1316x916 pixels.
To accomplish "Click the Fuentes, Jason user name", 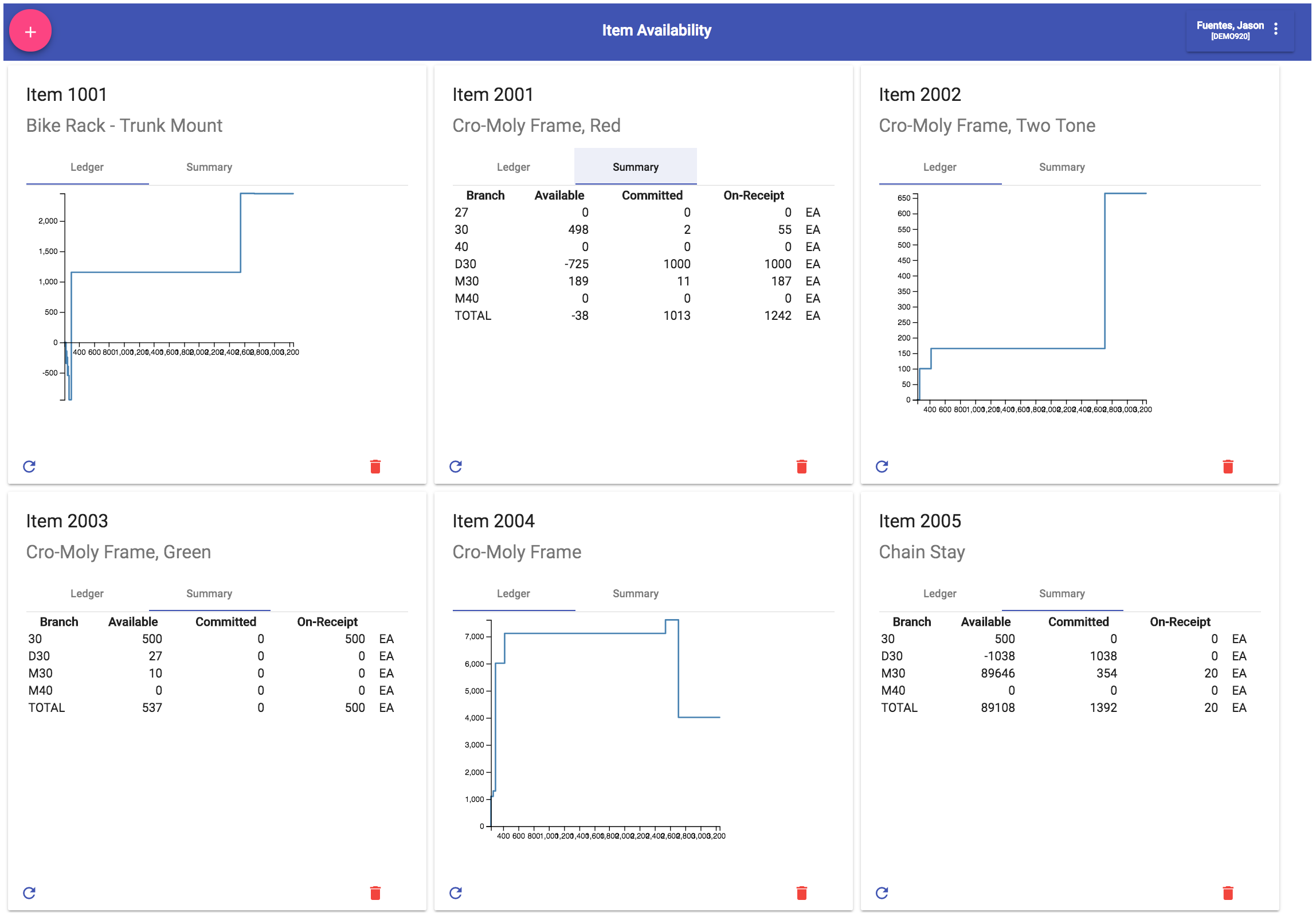I will point(1230,25).
